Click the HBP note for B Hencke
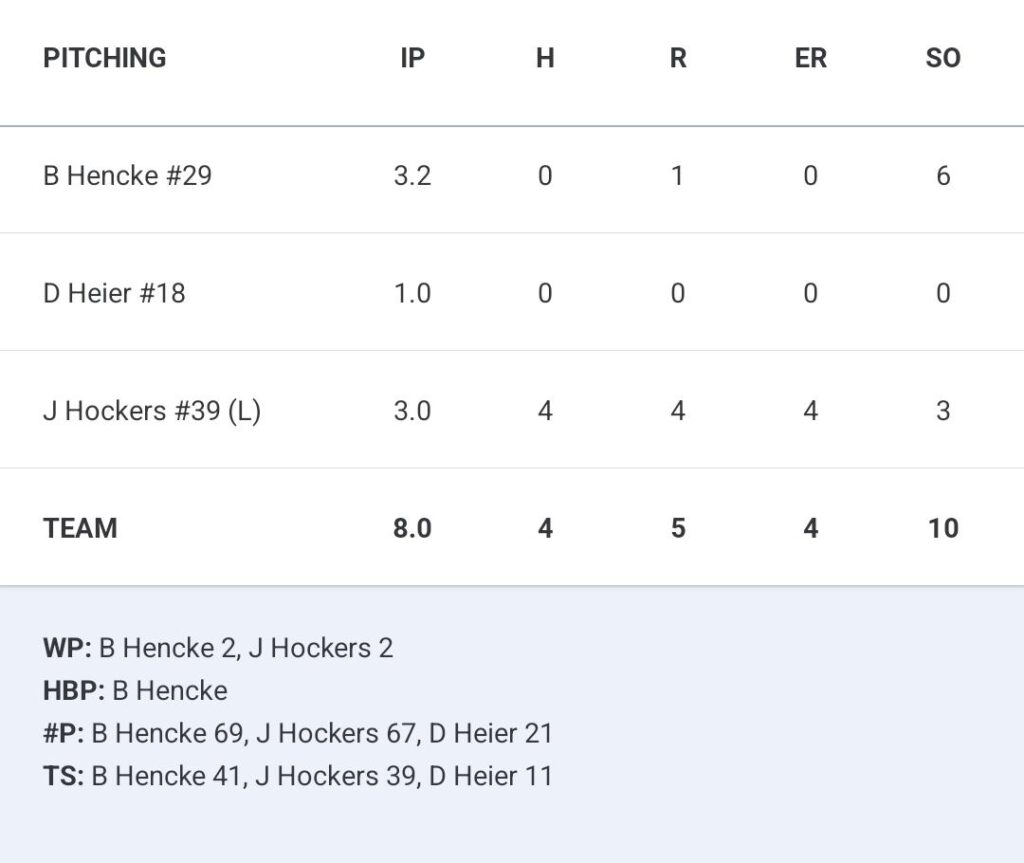 [x=135, y=691]
